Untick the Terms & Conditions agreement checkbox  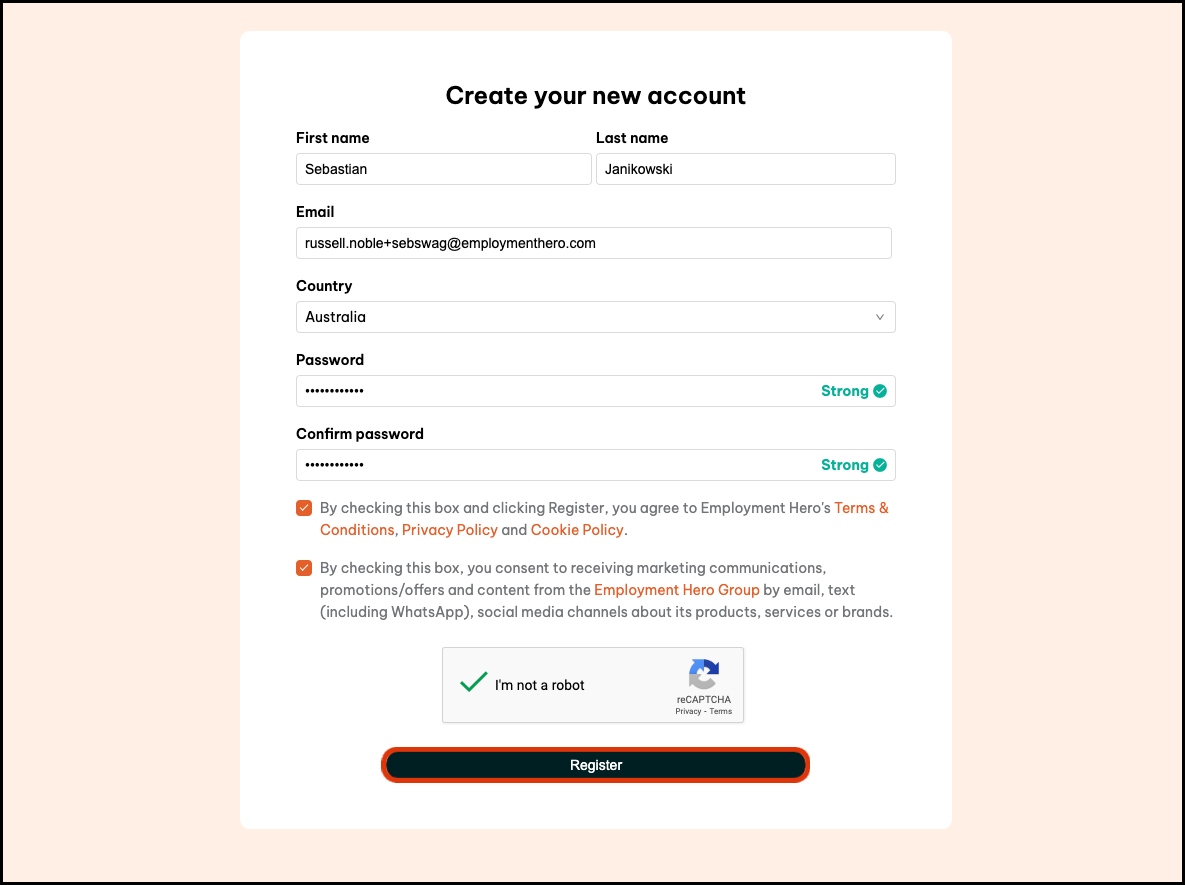(304, 508)
